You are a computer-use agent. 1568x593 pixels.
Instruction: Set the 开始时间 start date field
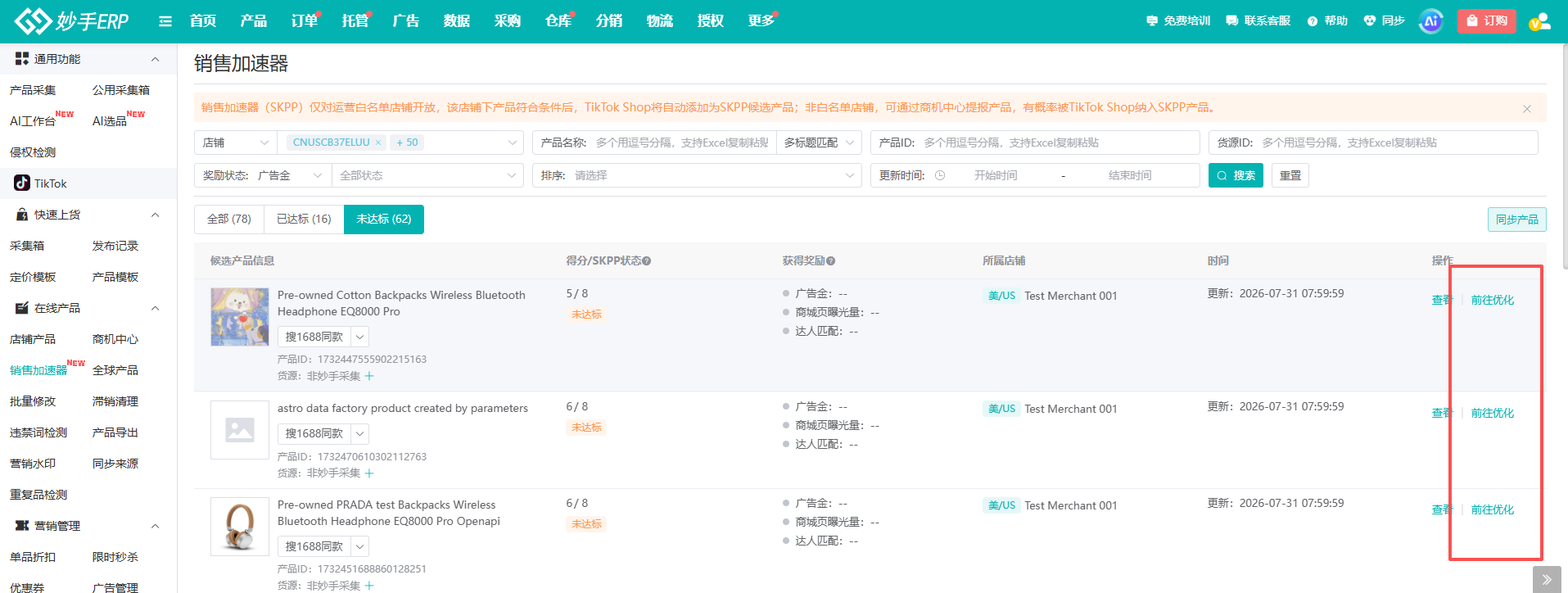(x=996, y=175)
